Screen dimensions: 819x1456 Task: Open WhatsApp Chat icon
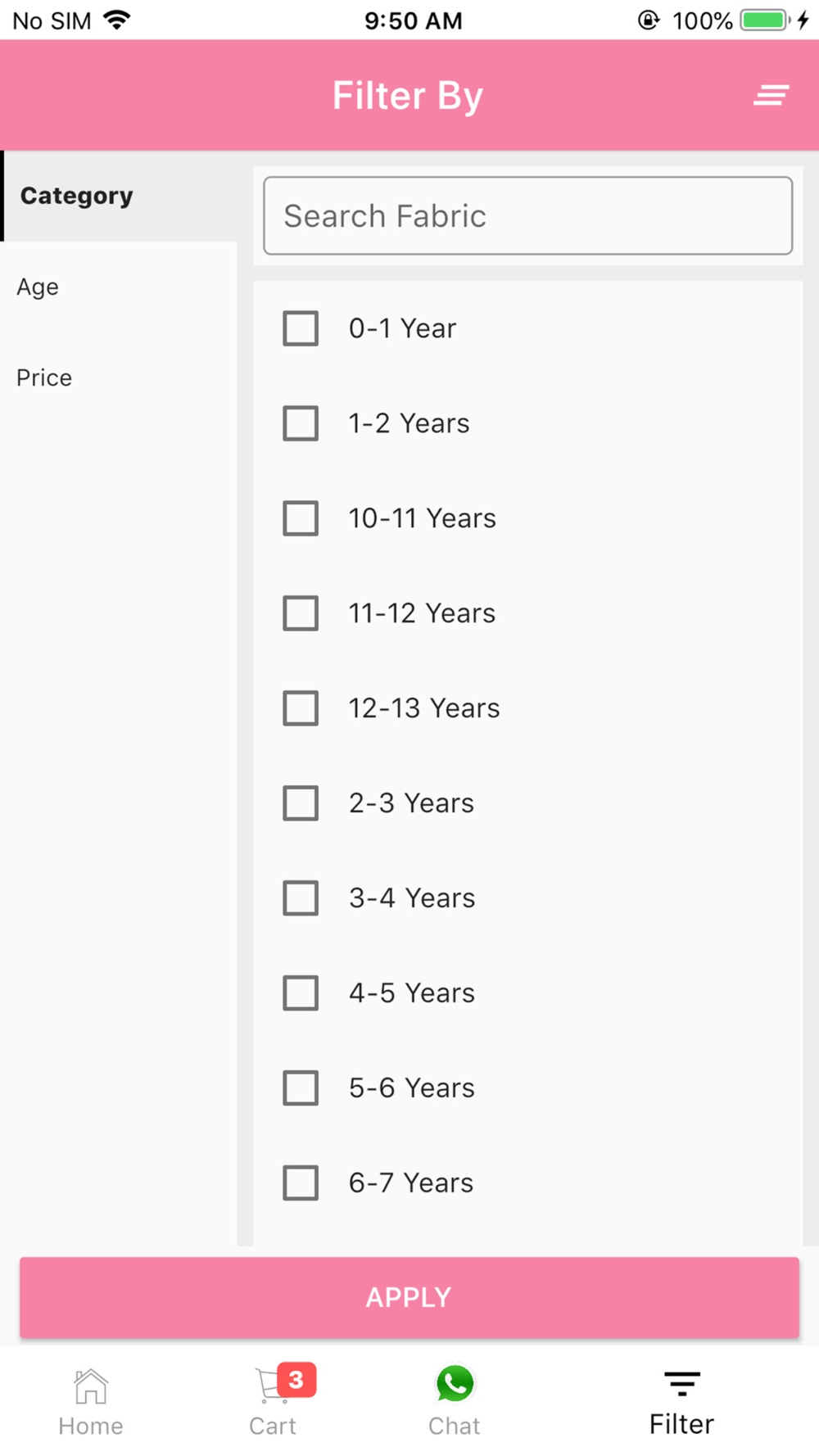455,1384
